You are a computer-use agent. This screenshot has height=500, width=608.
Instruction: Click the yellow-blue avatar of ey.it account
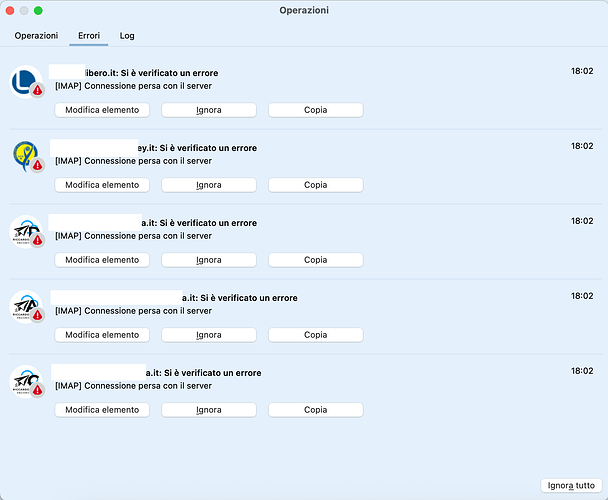click(x=26, y=157)
